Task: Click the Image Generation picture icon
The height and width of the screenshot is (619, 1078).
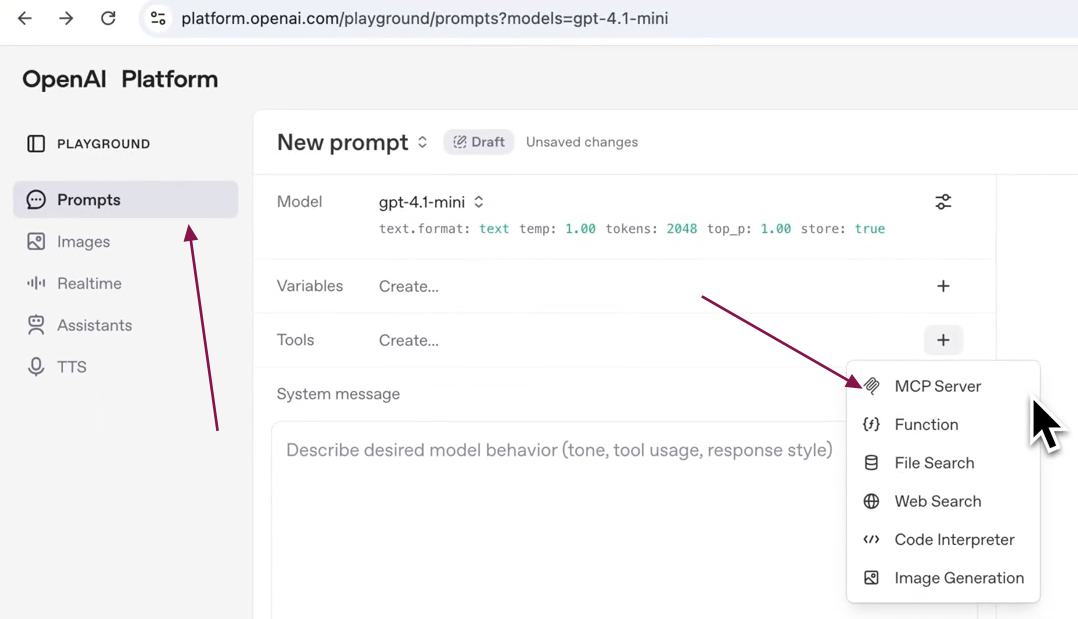Action: tap(871, 578)
